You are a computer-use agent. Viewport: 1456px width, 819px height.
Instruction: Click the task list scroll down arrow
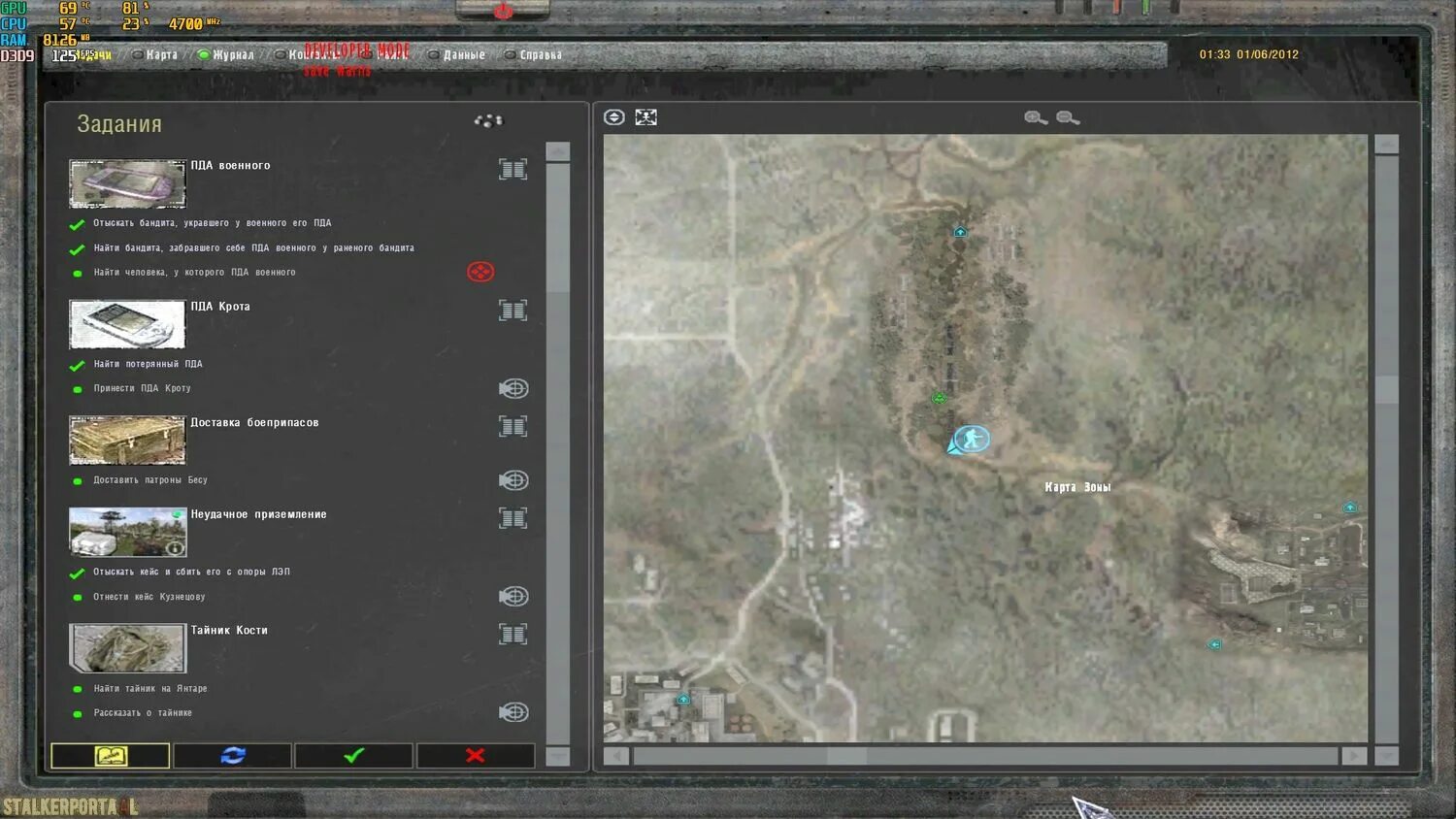pyautogui.click(x=558, y=756)
